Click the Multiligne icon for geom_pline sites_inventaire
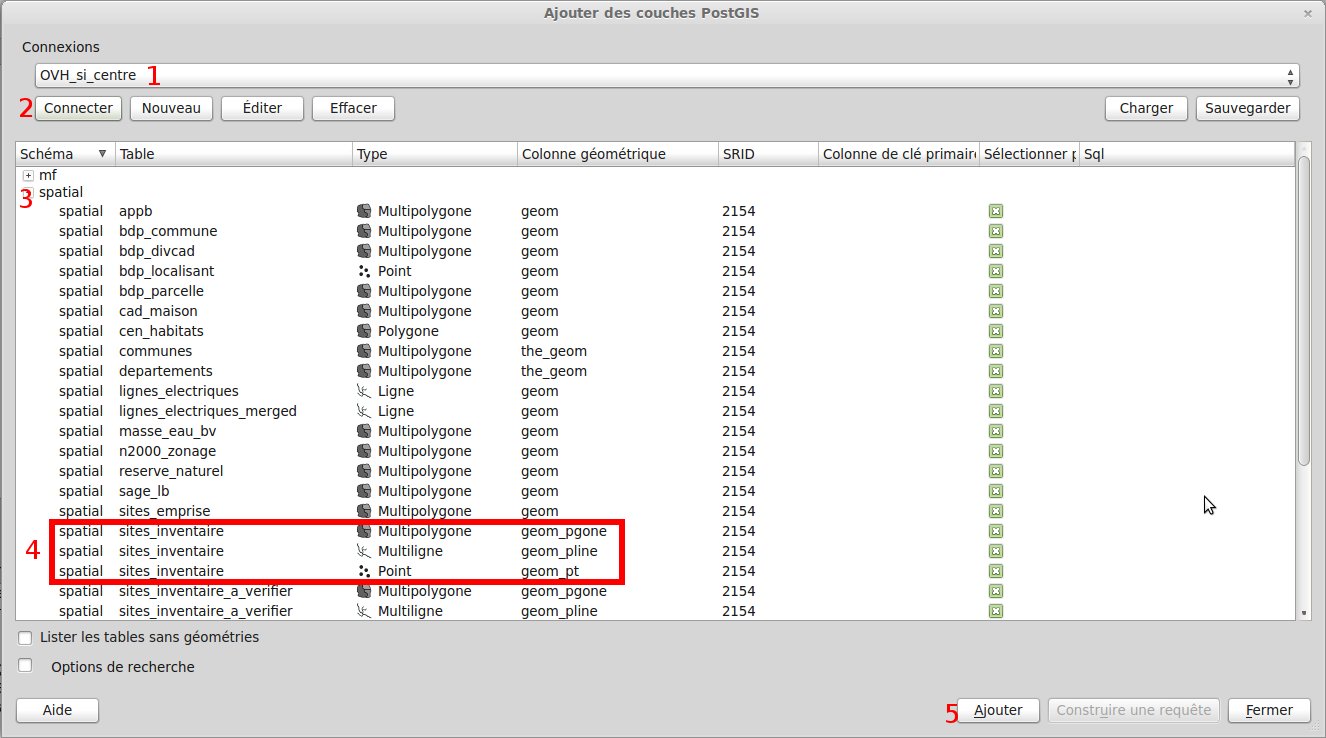The image size is (1326, 738). (364, 551)
